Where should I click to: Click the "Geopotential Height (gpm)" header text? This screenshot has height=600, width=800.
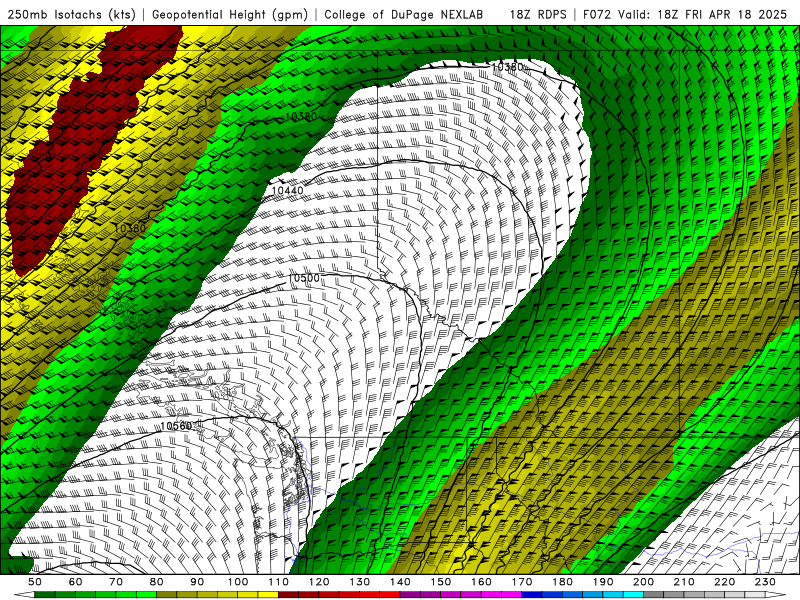[x=230, y=14]
